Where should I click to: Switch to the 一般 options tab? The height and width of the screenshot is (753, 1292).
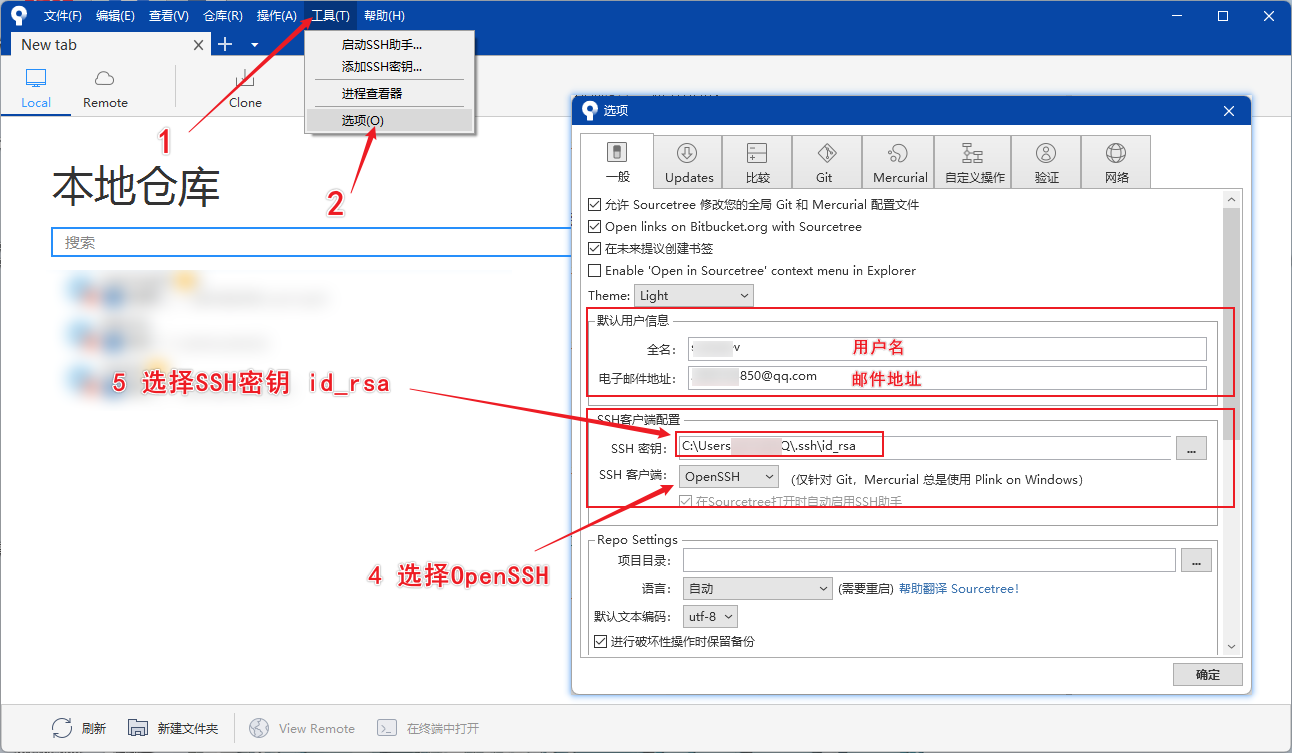[617, 161]
